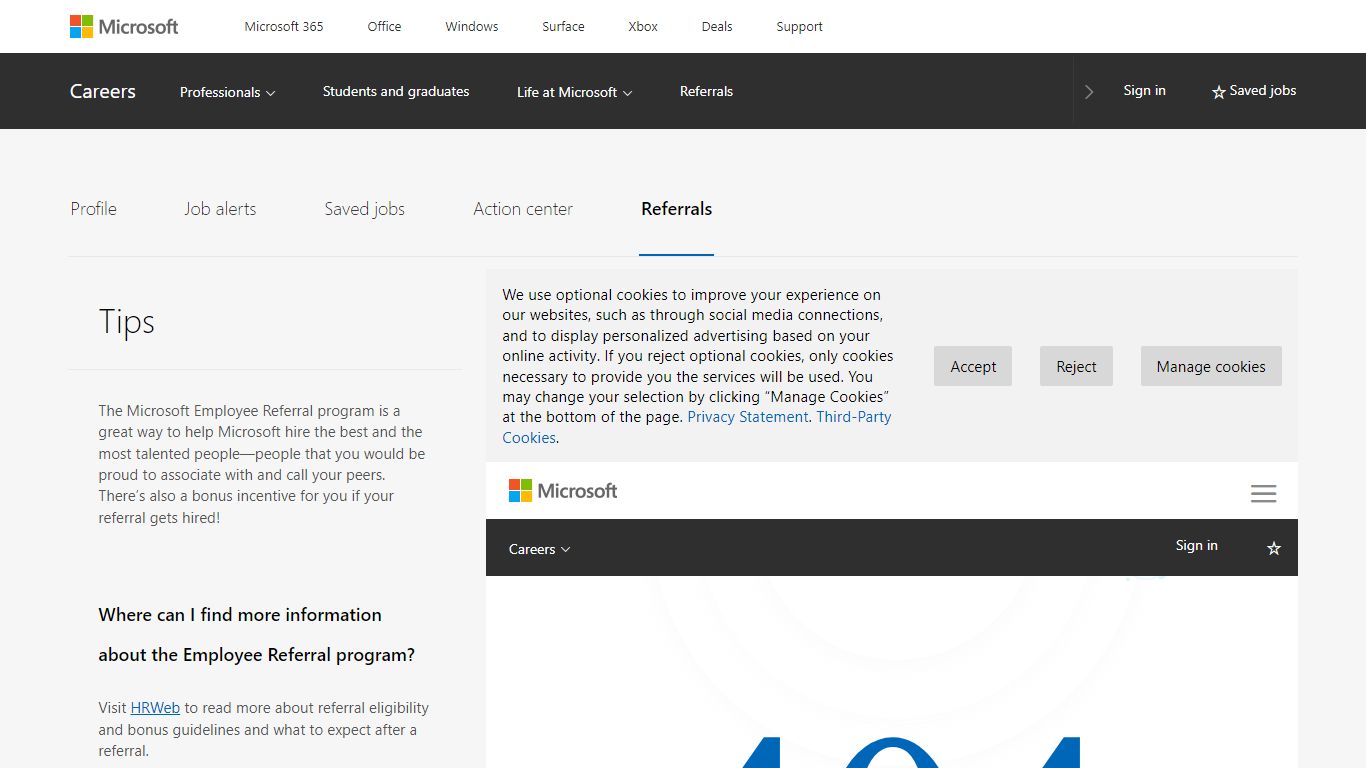Open the Xbox link

pyautogui.click(x=643, y=27)
